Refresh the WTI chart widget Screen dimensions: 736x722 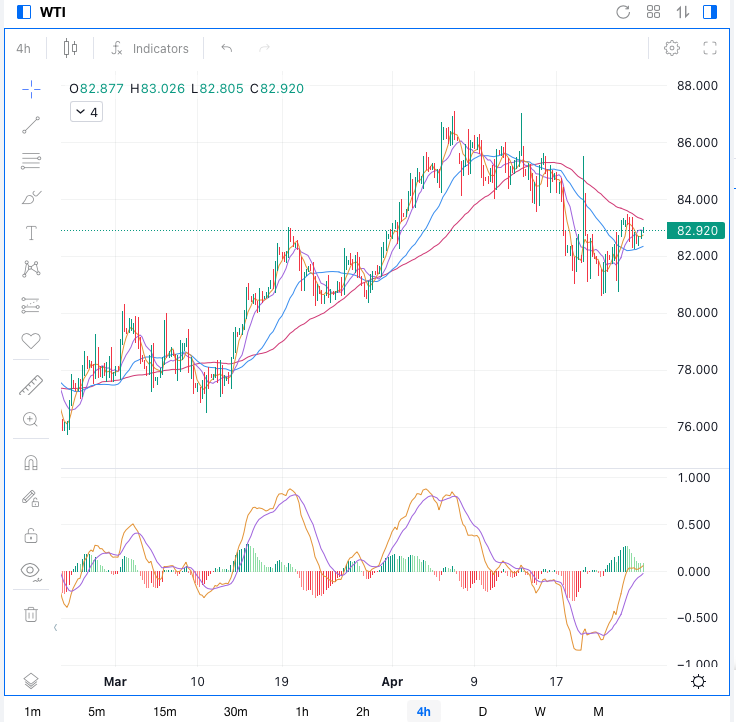point(623,12)
